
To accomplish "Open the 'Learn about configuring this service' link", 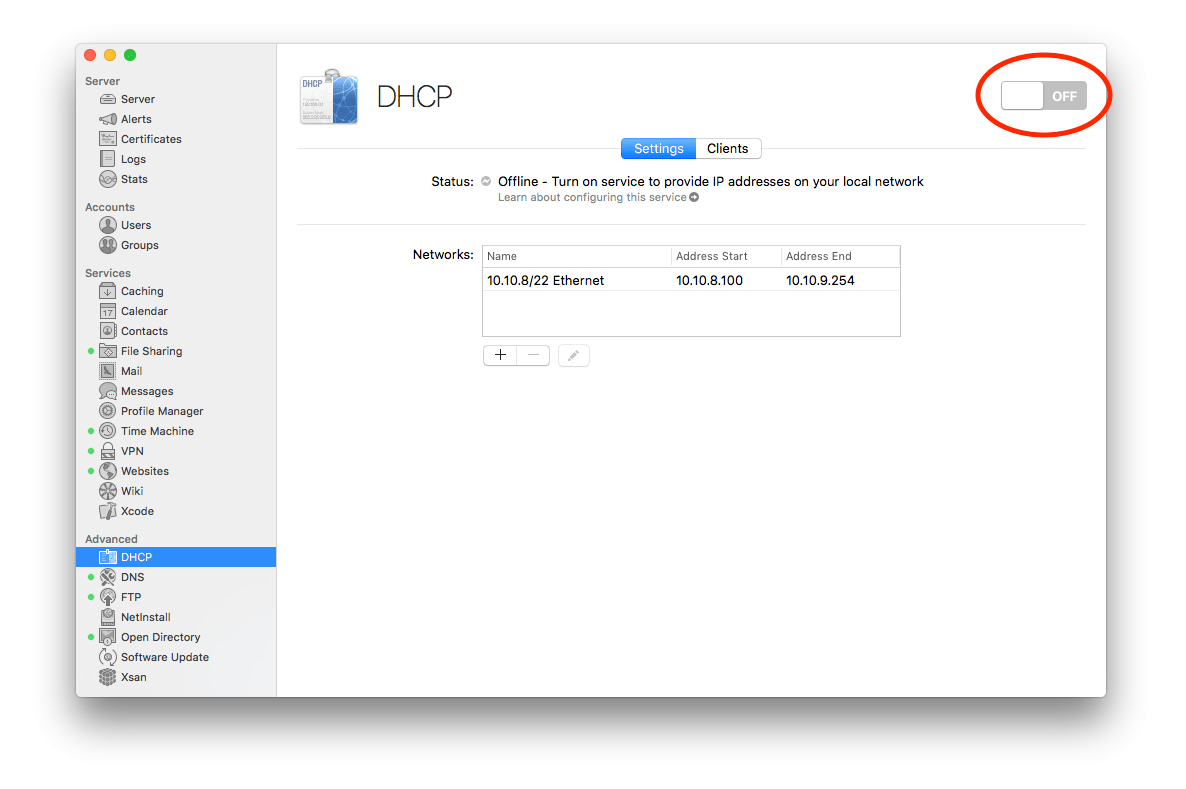I will tap(598, 197).
